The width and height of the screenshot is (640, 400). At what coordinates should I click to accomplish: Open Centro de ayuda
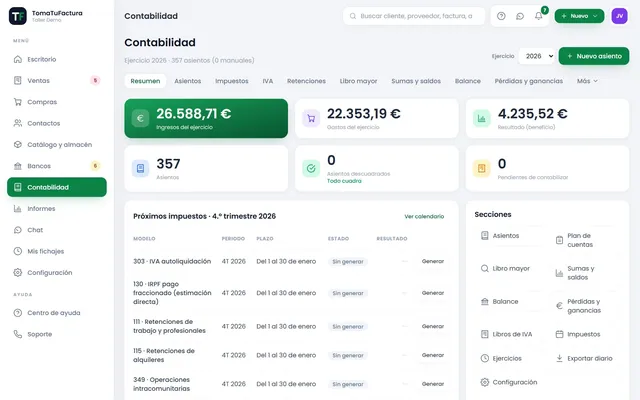click(x=57, y=313)
